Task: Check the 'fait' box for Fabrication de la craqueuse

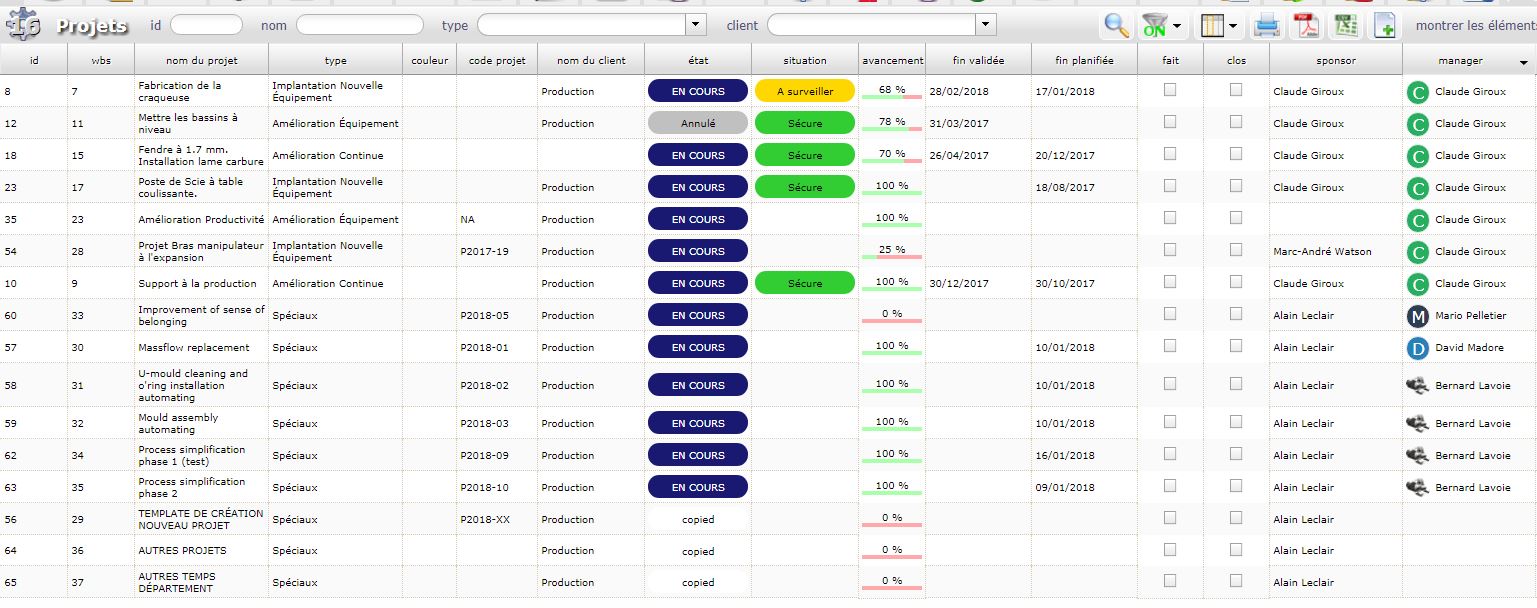Action: click(1170, 90)
